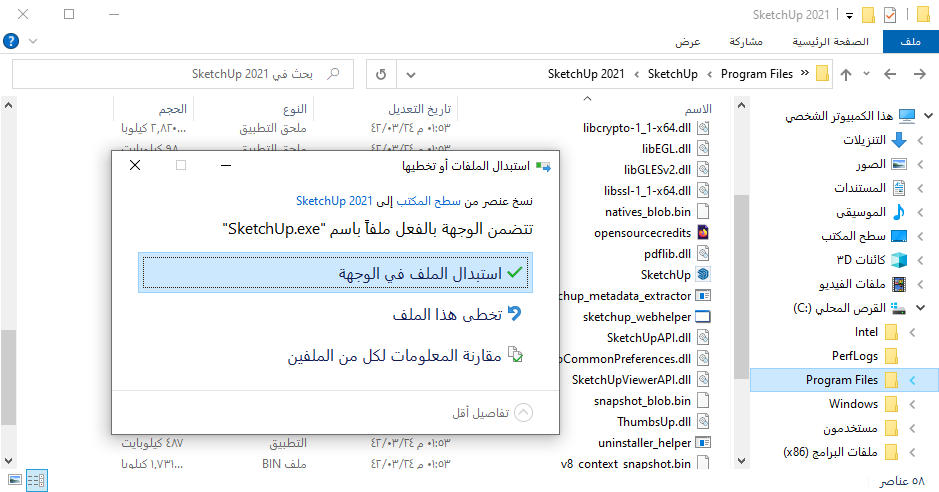Sort by تاريخ التعديل column header
939x492 pixels.
419,109
